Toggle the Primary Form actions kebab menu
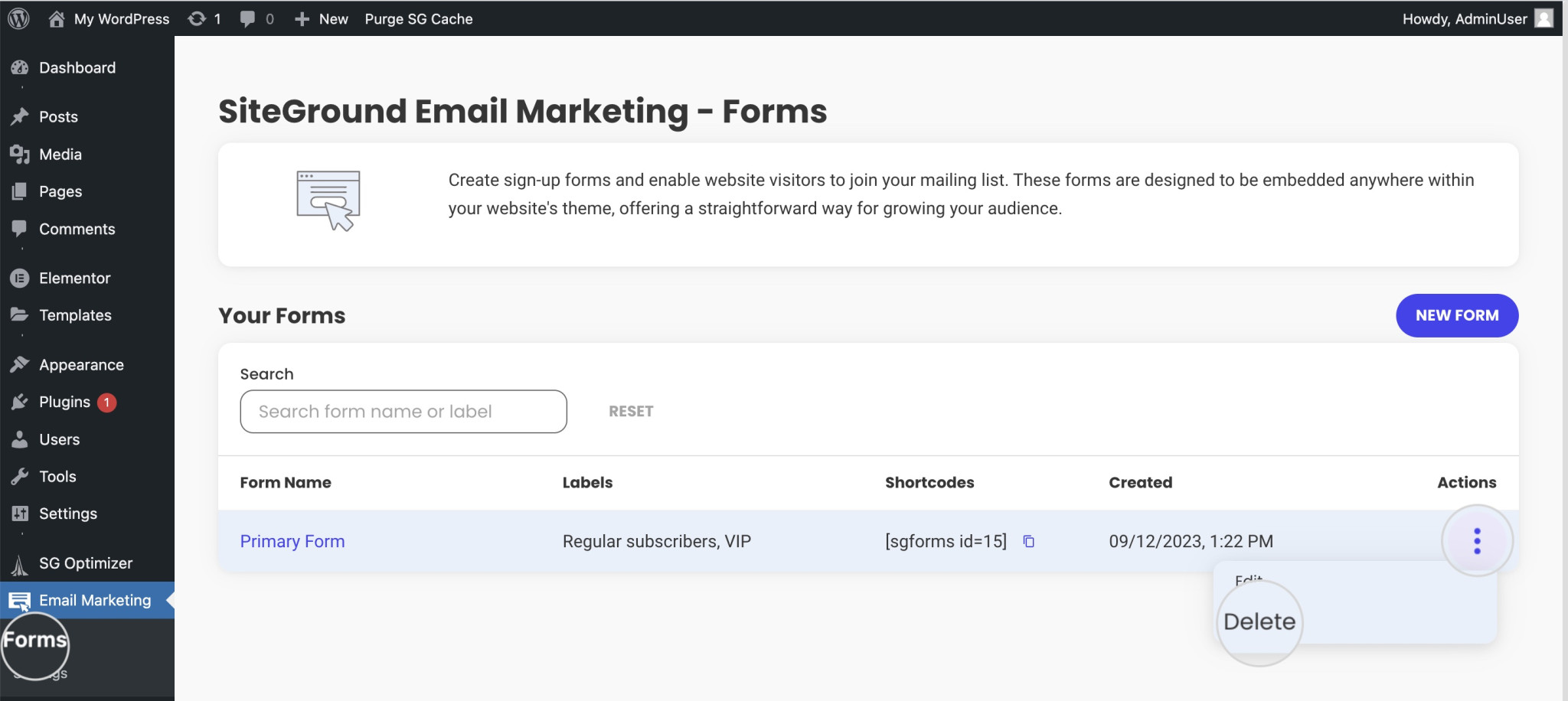The image size is (1568, 701). pos(1477,541)
